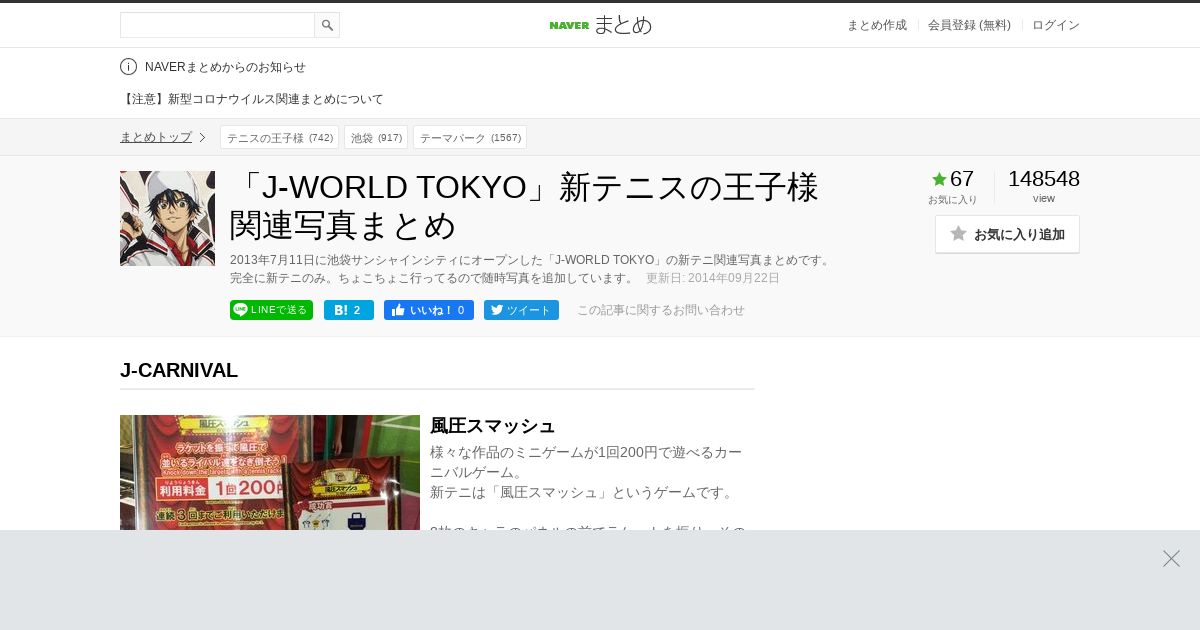Close the bottom banner with X
Image resolution: width=1200 pixels, height=630 pixels.
[1171, 558]
